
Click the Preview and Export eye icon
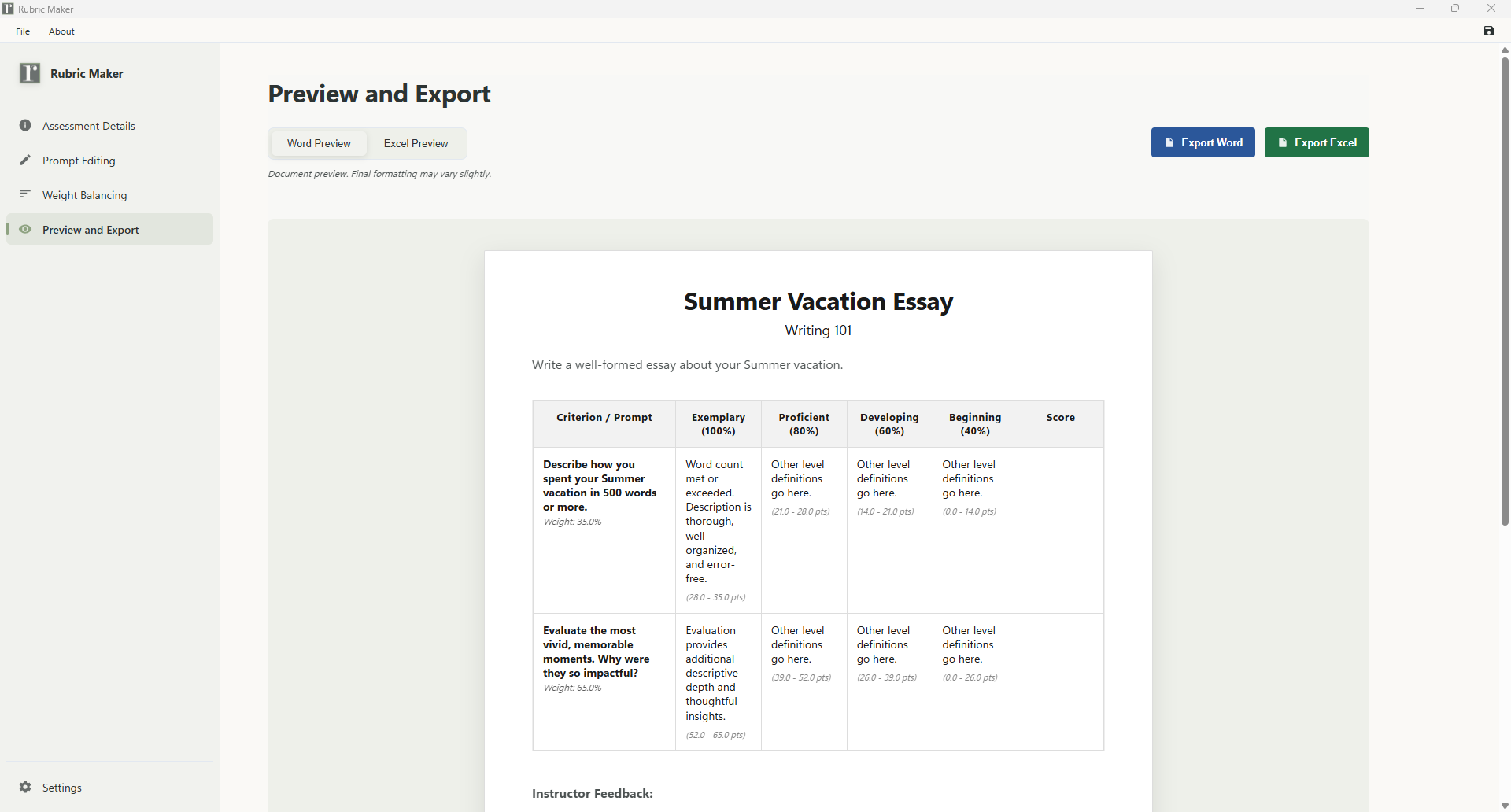click(25, 229)
